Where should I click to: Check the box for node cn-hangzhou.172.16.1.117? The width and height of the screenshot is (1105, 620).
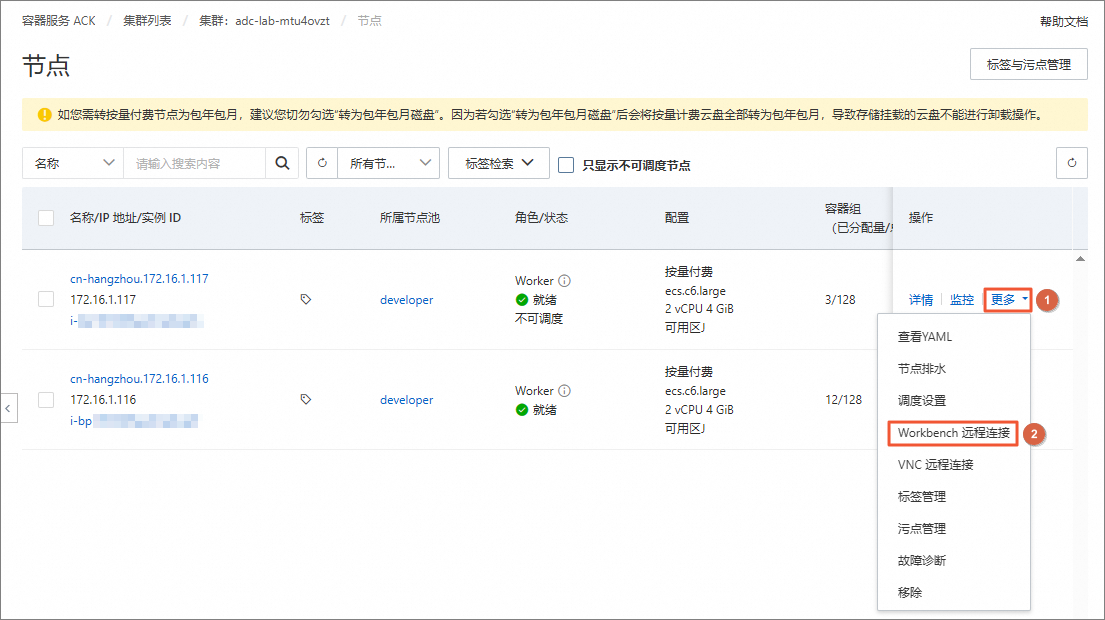tap(46, 299)
